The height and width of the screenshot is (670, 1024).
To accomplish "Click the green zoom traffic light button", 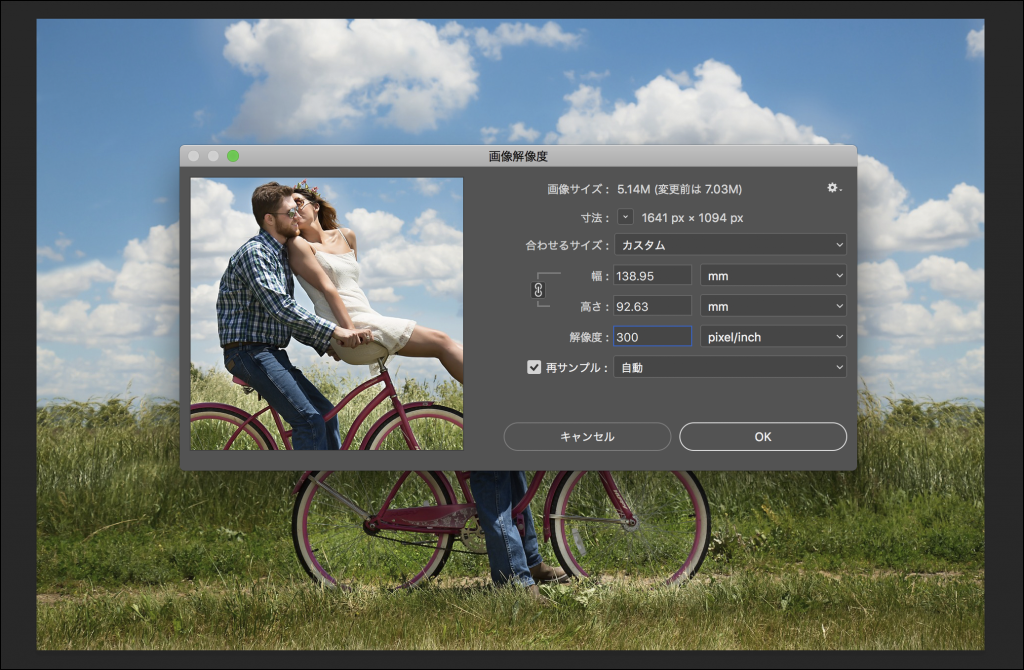I will (234, 157).
